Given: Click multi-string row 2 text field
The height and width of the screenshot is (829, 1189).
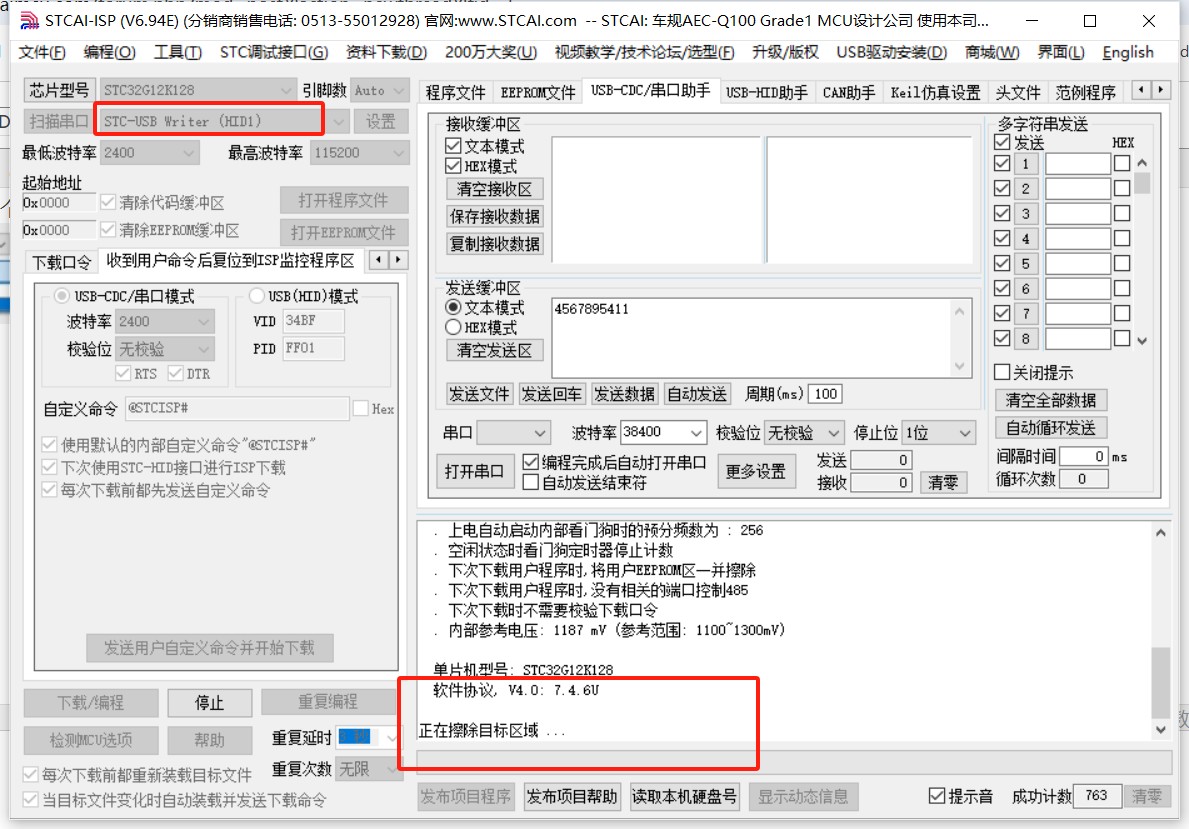Looking at the screenshot, I should pyautogui.click(x=1078, y=188).
